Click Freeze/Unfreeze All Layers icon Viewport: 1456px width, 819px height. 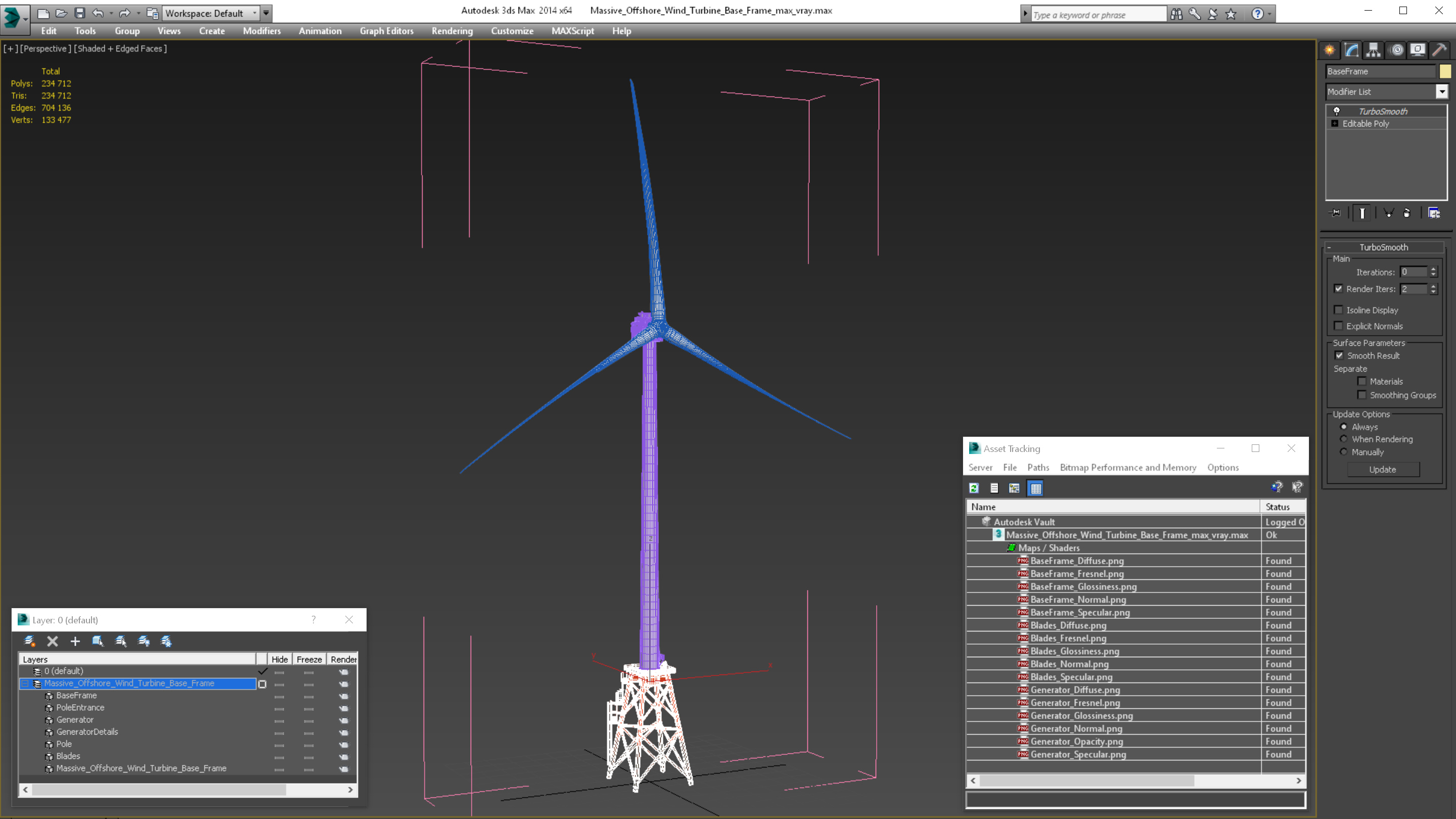point(166,641)
